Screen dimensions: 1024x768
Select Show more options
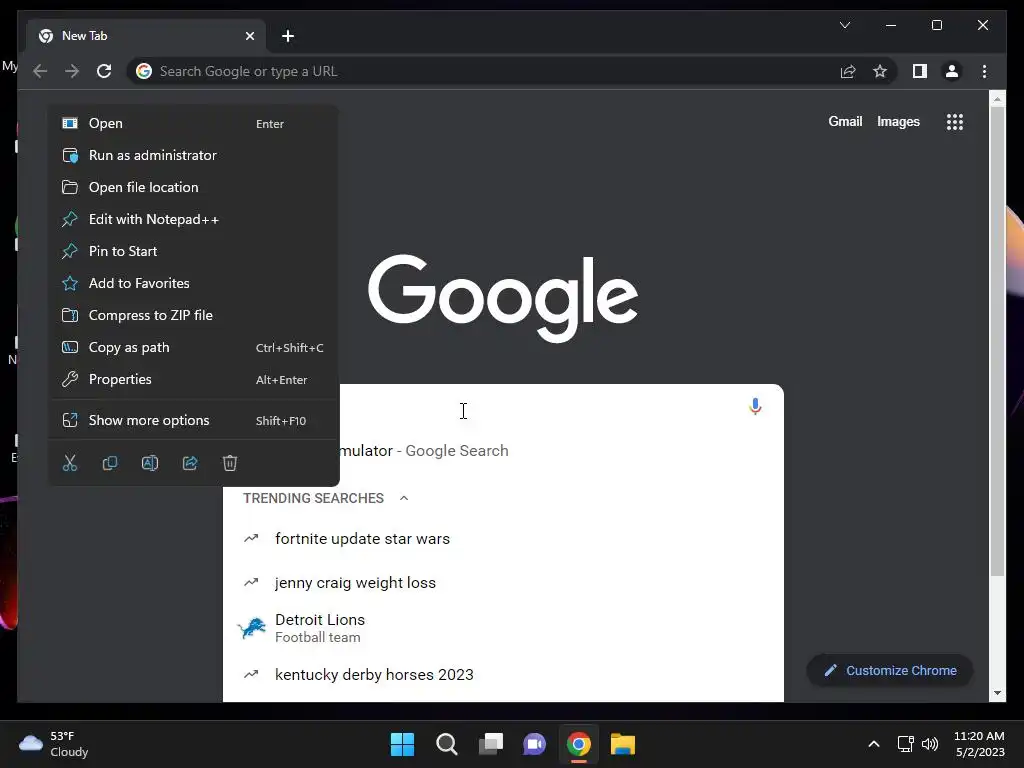coord(193,421)
